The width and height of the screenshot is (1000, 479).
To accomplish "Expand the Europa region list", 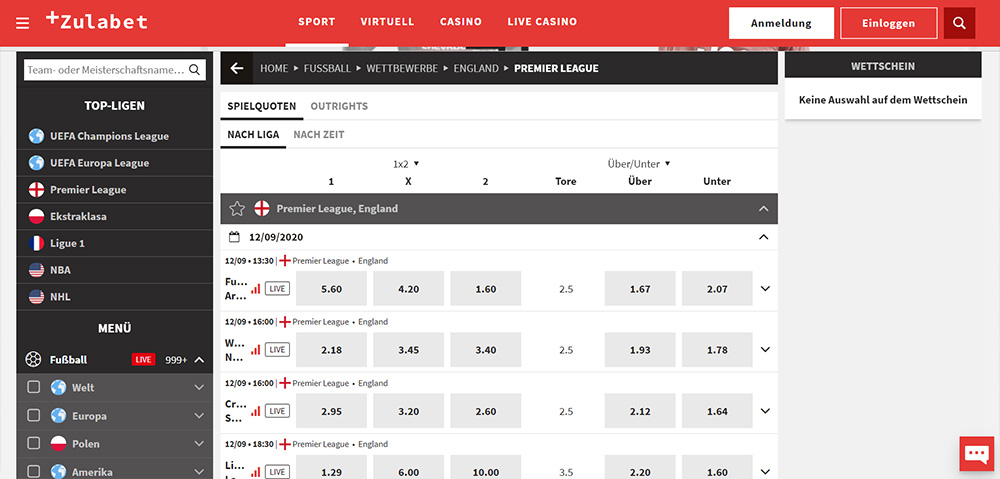I will tap(199, 416).
